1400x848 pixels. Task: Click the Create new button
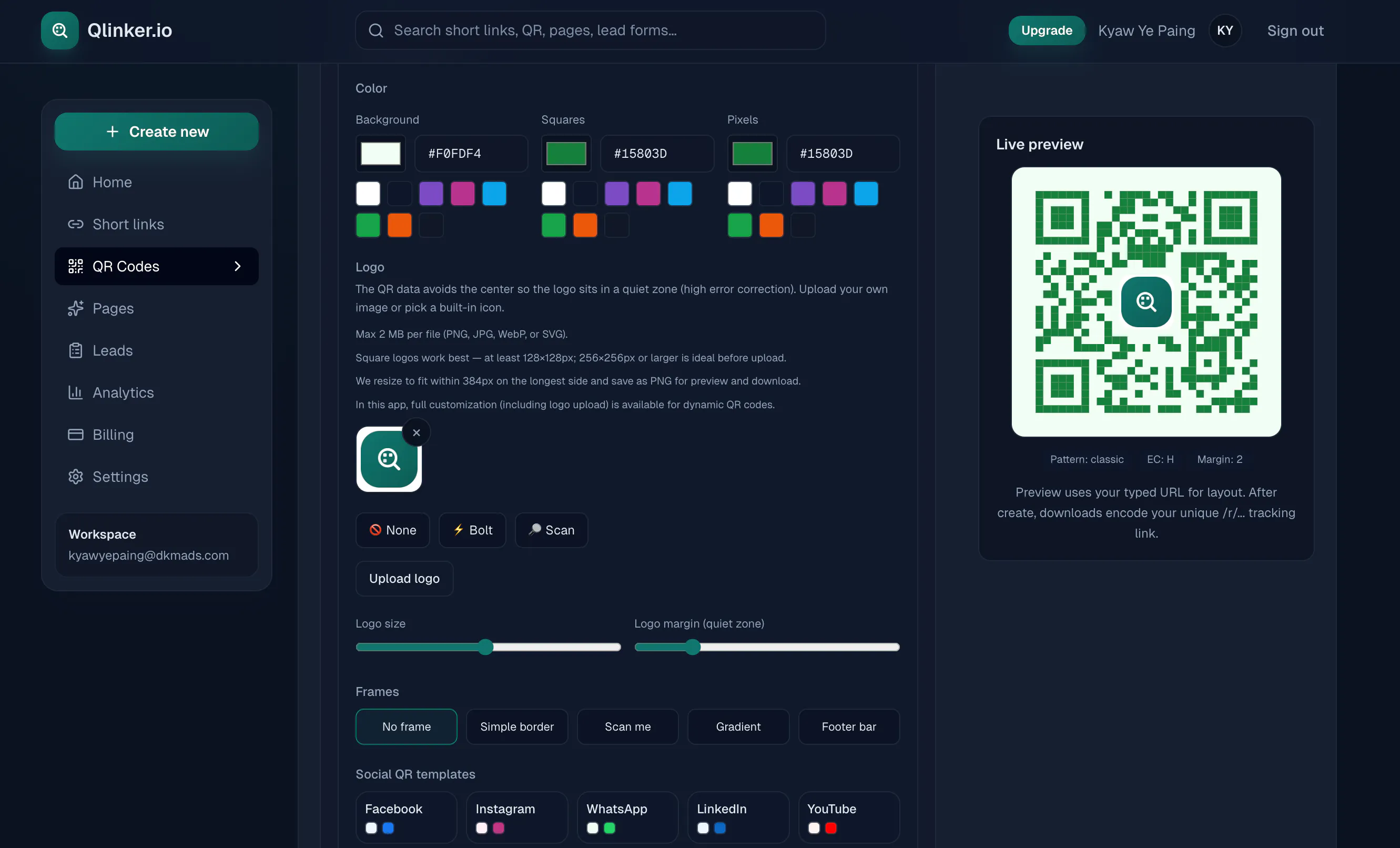point(156,132)
